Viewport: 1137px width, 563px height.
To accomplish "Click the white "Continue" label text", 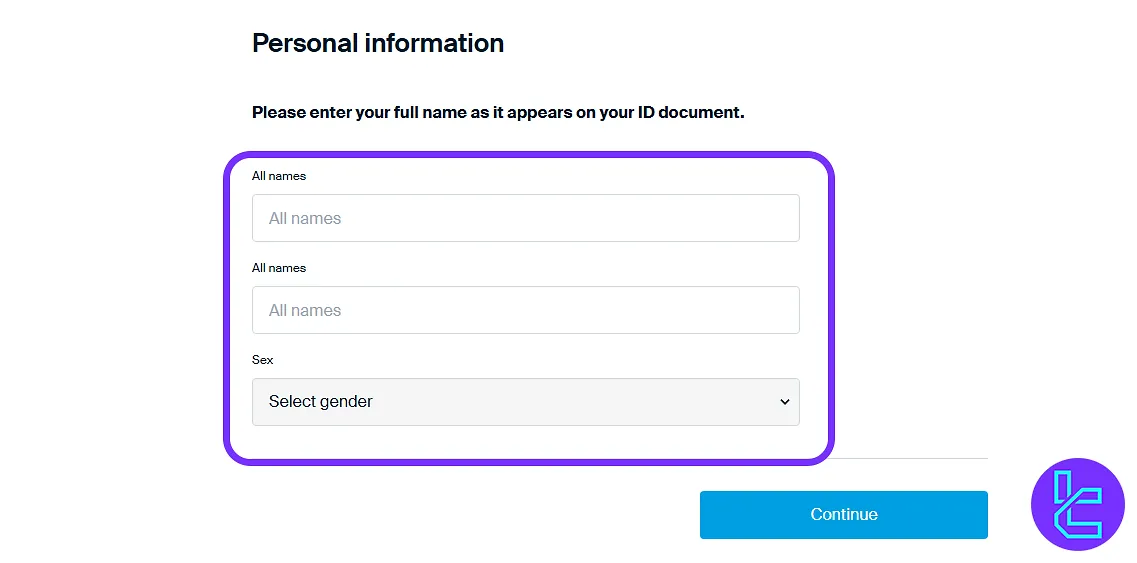I will [x=844, y=515].
